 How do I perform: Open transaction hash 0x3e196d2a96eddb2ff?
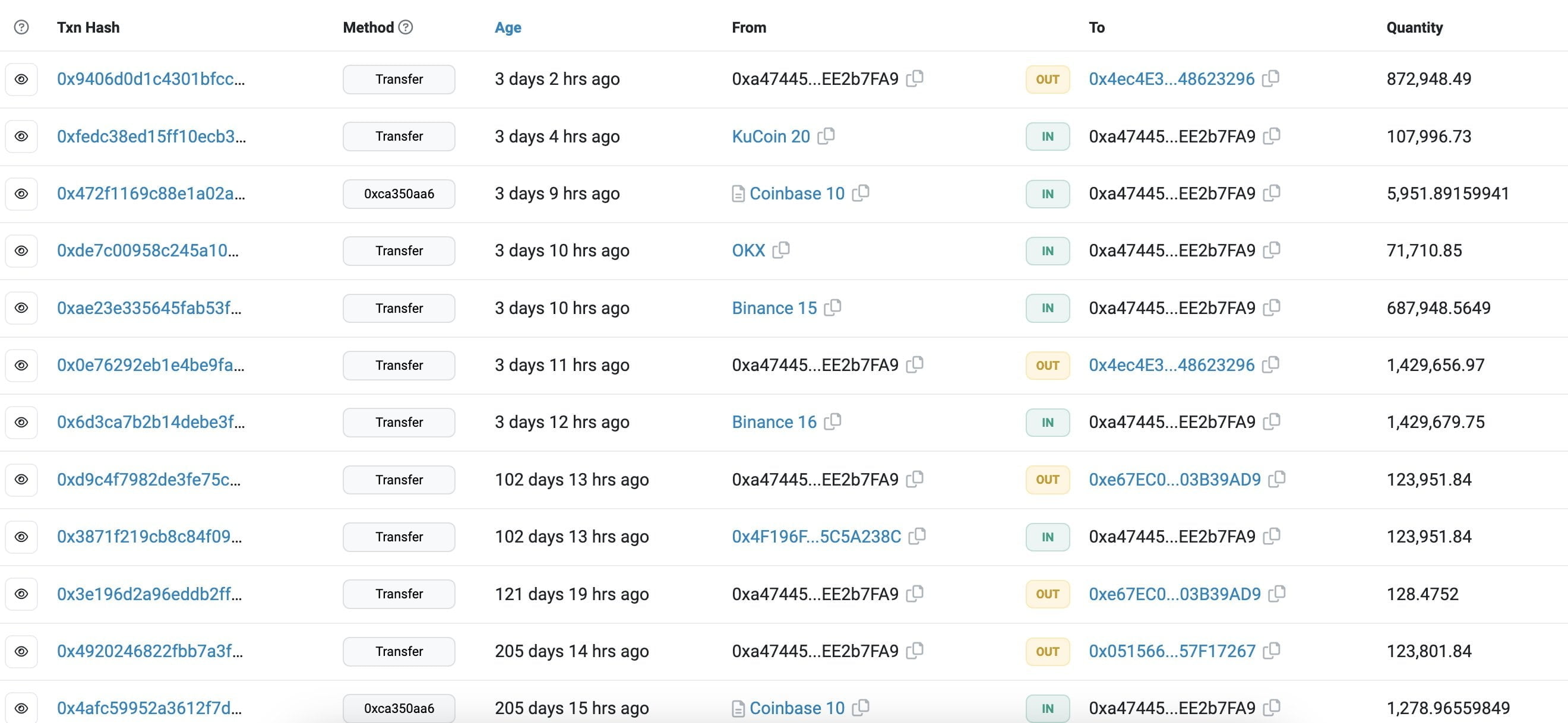pyautogui.click(x=150, y=594)
